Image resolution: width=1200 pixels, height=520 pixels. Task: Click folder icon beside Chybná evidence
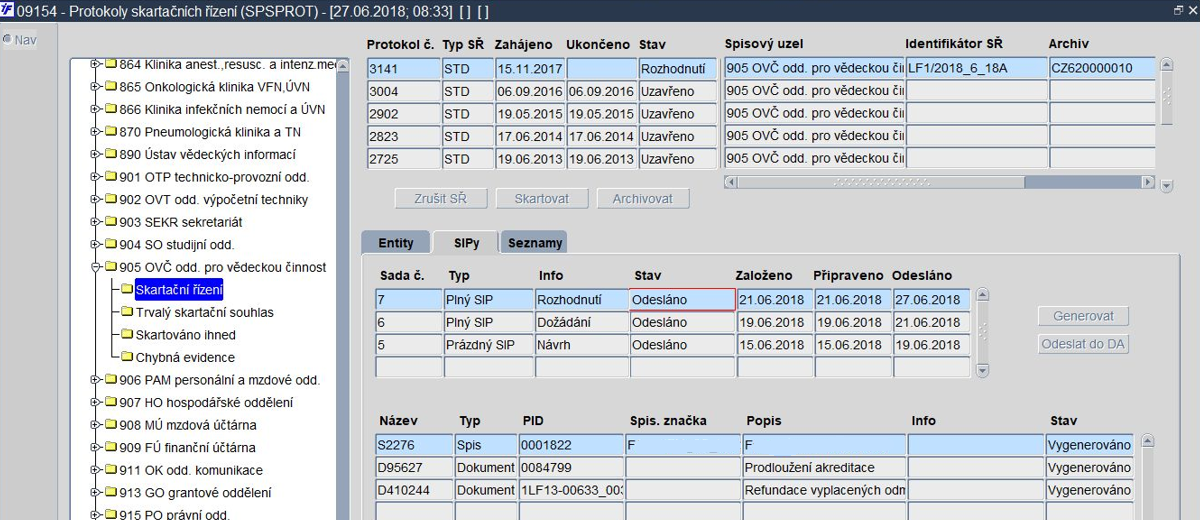tap(127, 357)
